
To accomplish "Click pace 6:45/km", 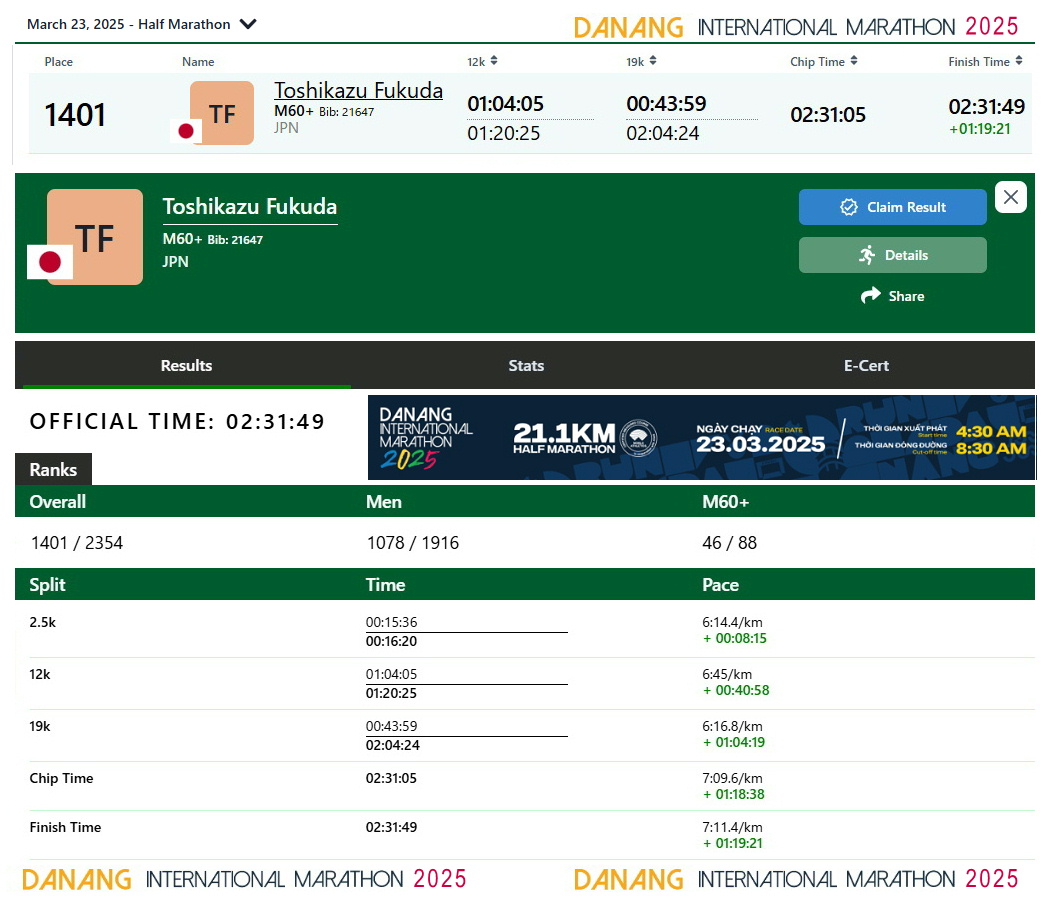I will 727,674.
